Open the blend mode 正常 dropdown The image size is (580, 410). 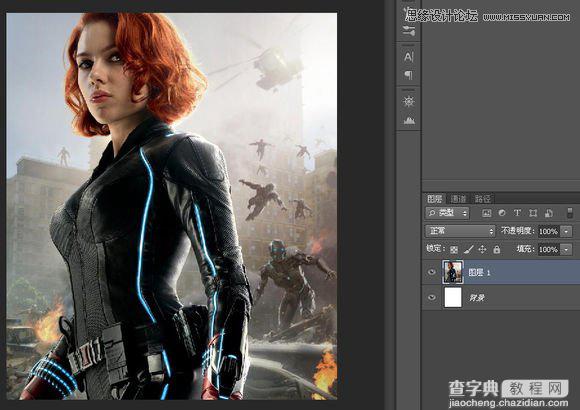460,231
